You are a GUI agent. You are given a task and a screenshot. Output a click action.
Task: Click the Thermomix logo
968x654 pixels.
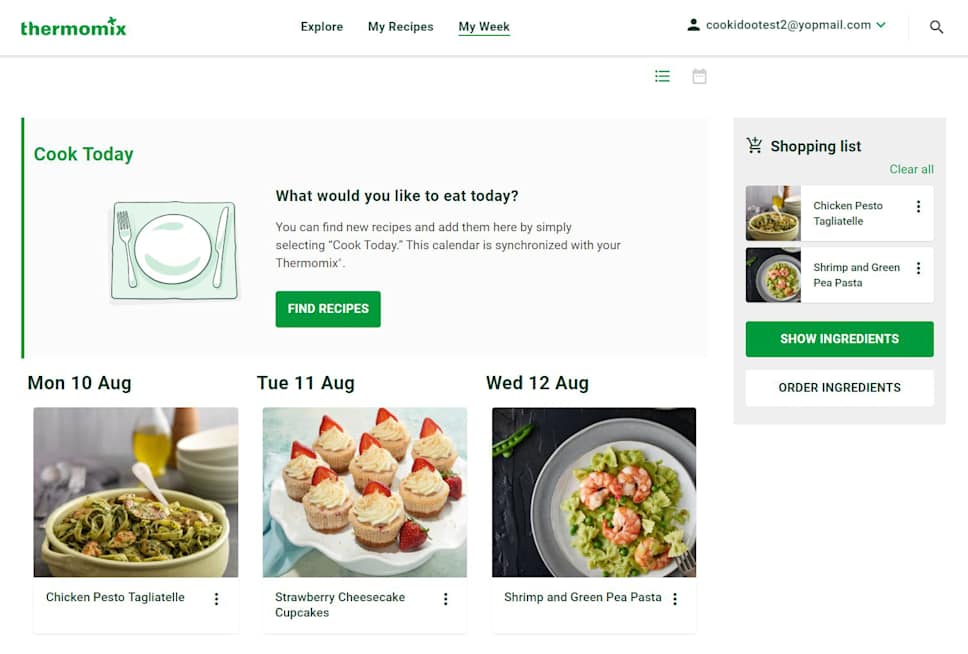[x=73, y=27]
